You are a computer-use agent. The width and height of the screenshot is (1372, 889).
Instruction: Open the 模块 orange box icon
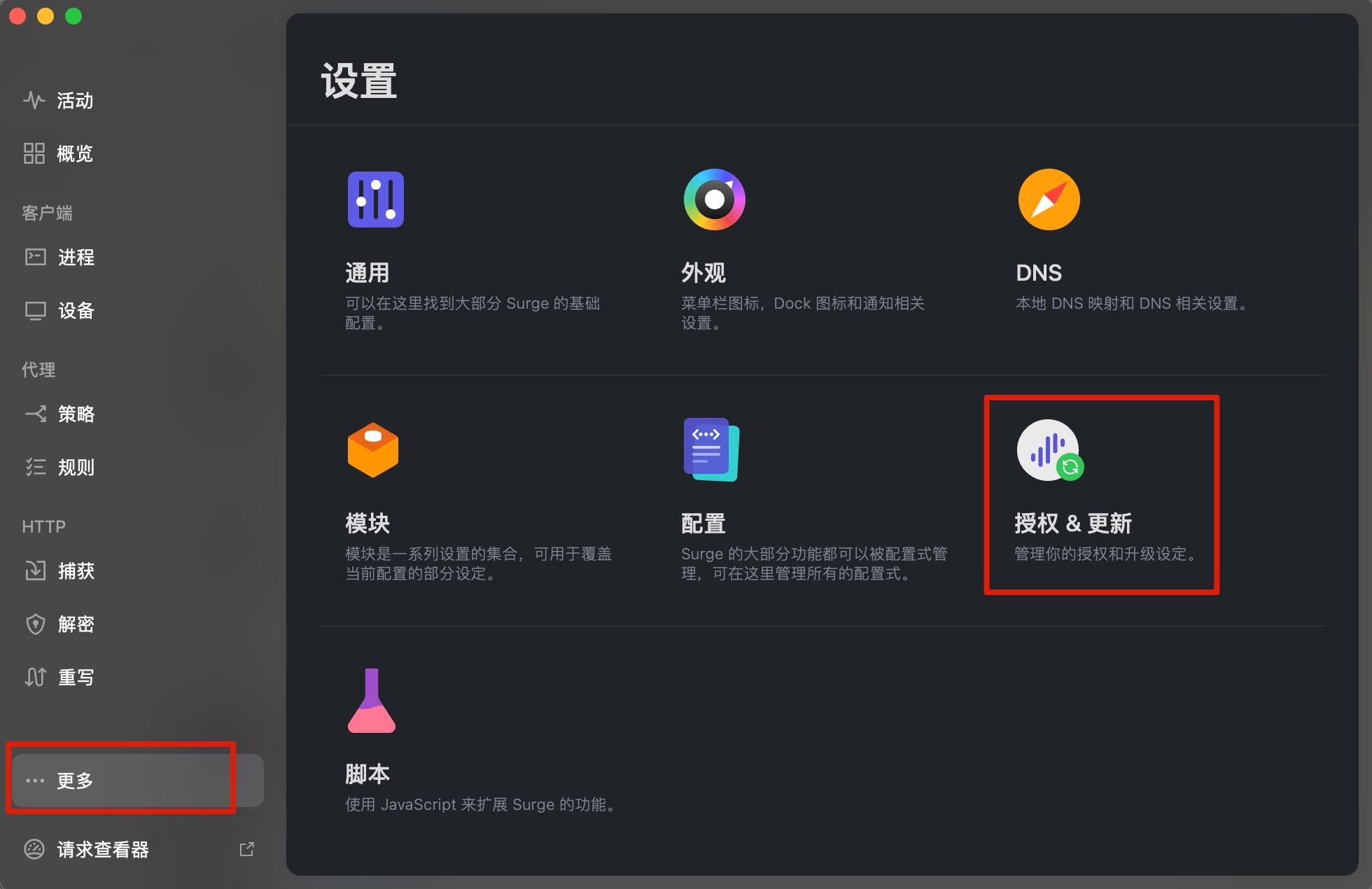coord(372,450)
